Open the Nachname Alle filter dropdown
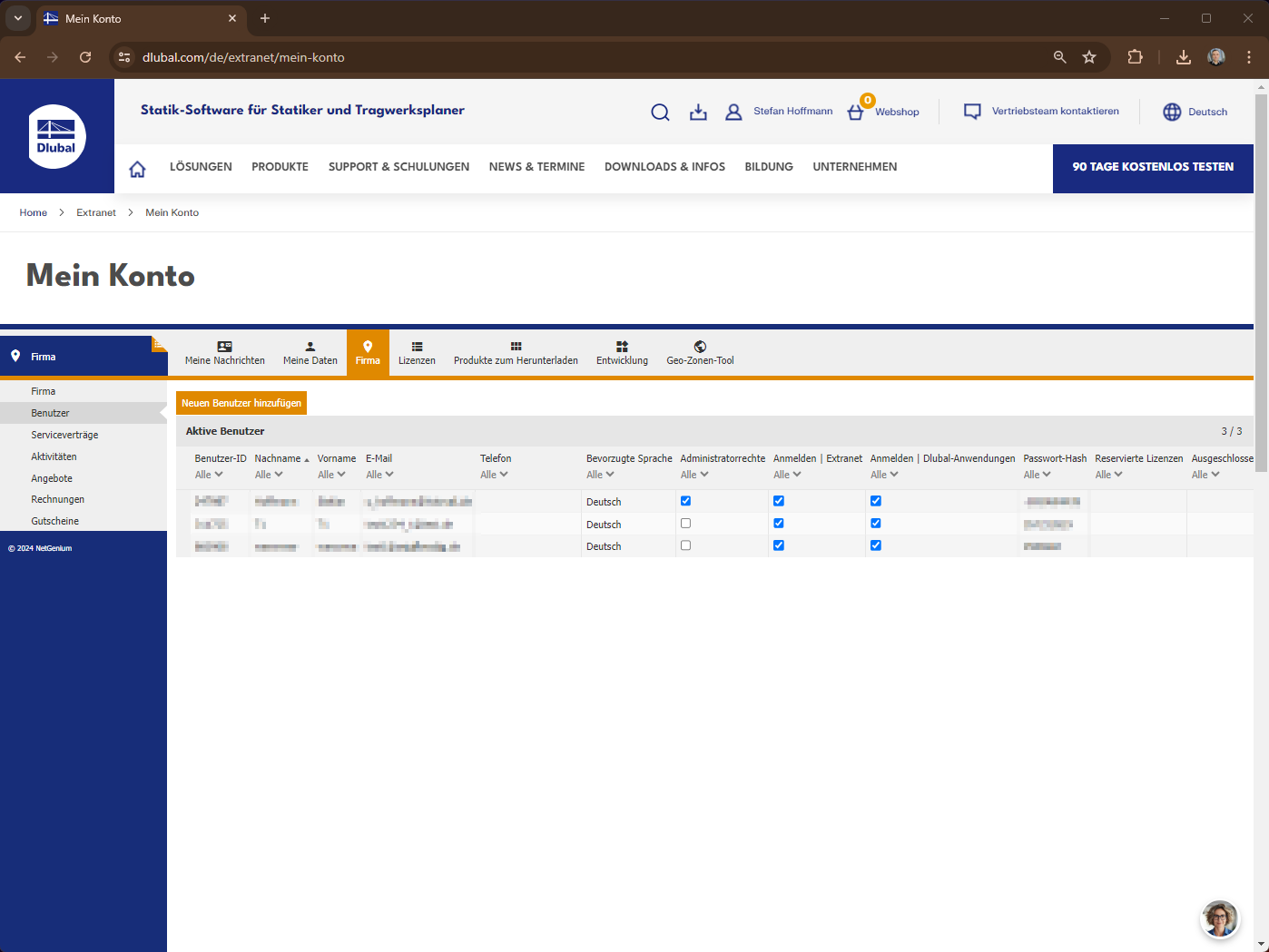Screen dimensions: 1269x952 pos(269,475)
